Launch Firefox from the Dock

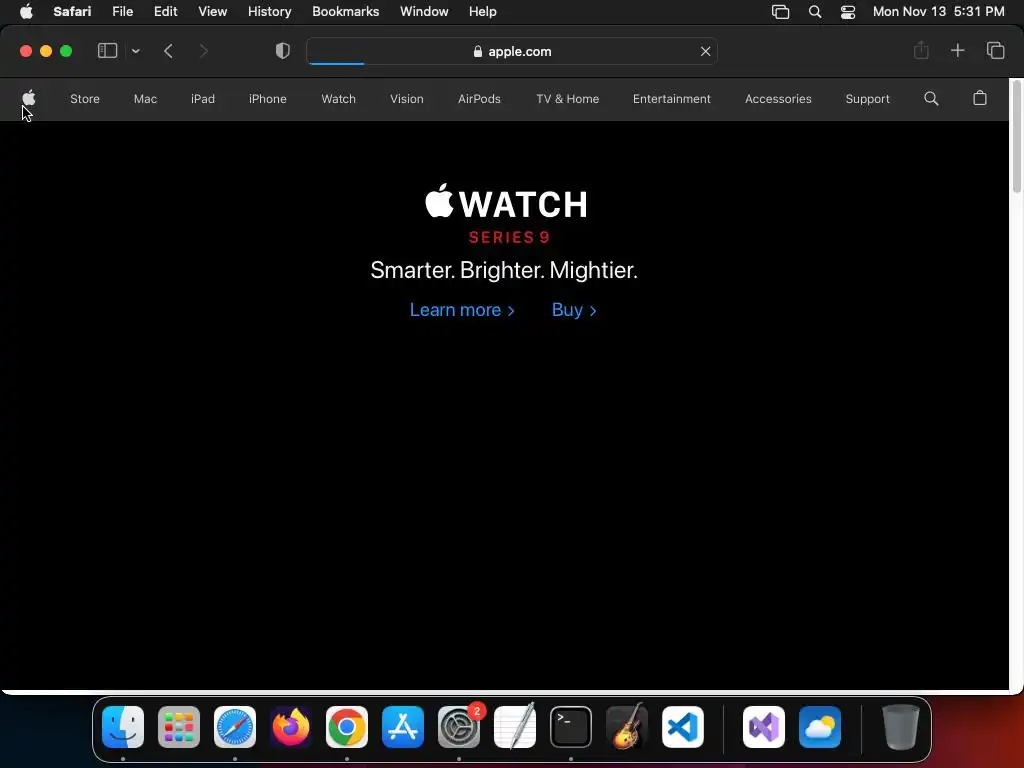point(291,727)
